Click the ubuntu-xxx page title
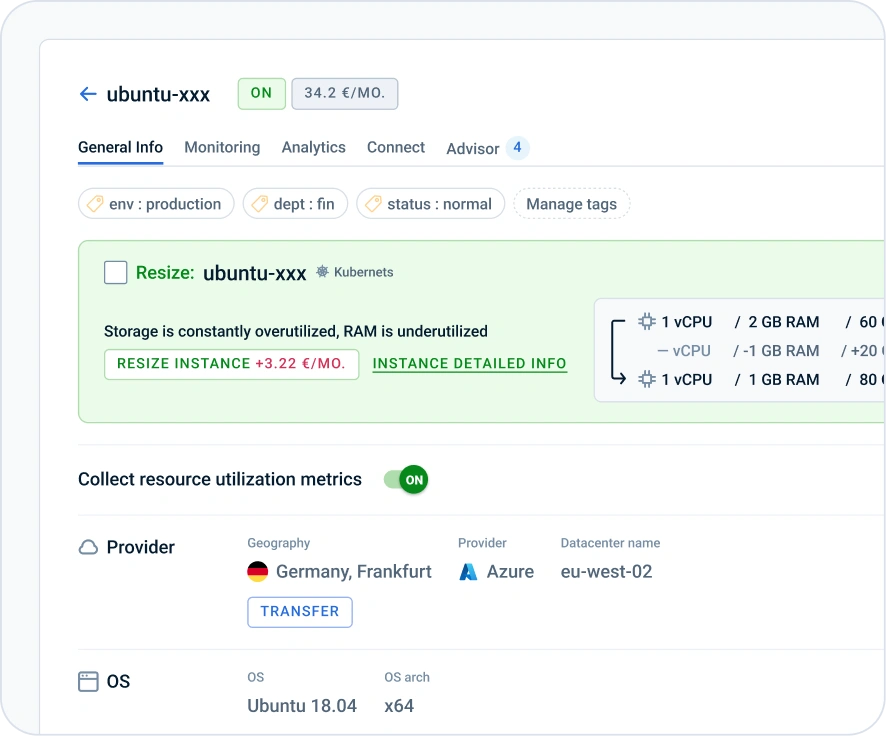 pos(158,94)
